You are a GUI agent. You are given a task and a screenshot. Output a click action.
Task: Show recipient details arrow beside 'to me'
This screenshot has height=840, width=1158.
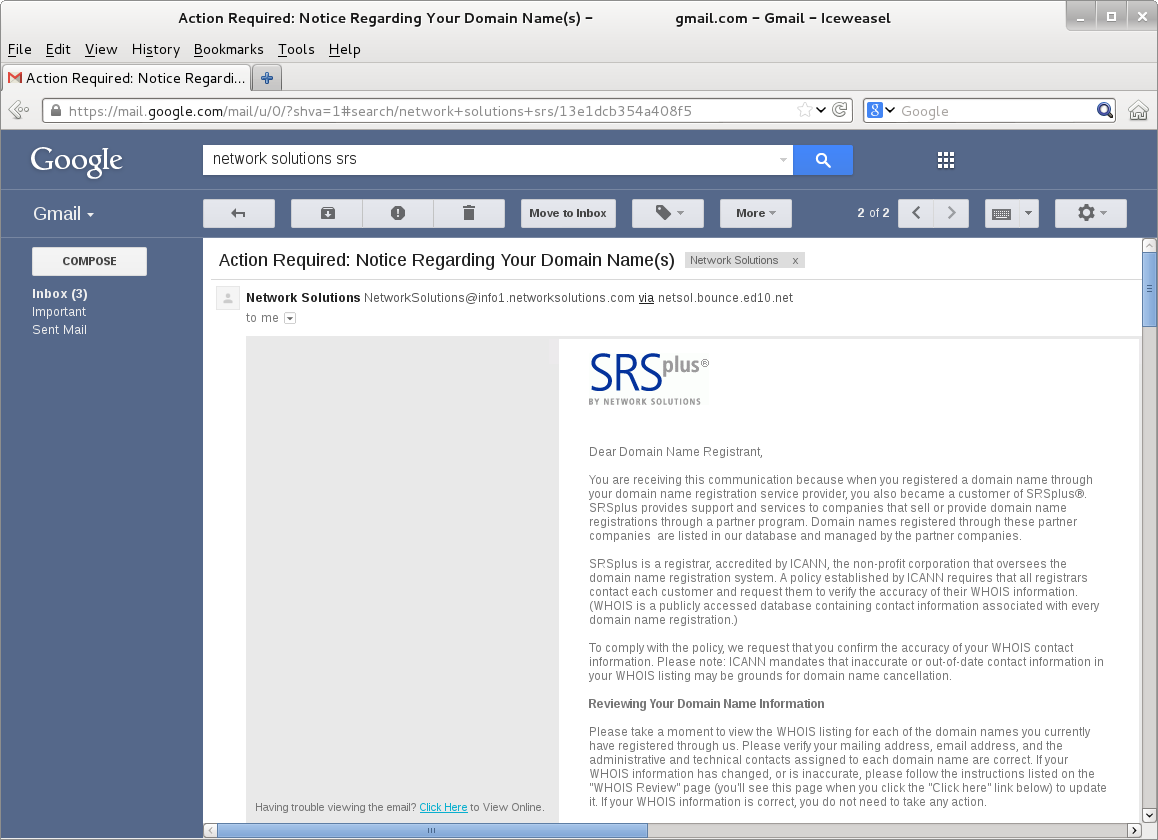click(x=290, y=318)
